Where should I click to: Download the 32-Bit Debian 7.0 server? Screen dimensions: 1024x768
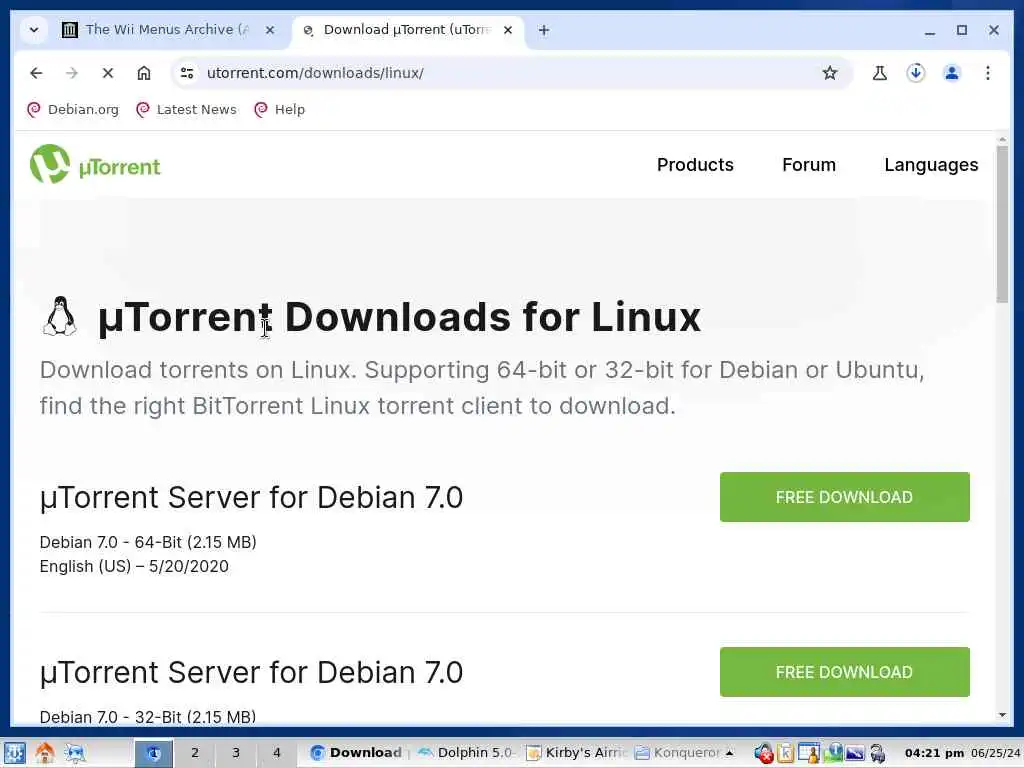(x=844, y=672)
